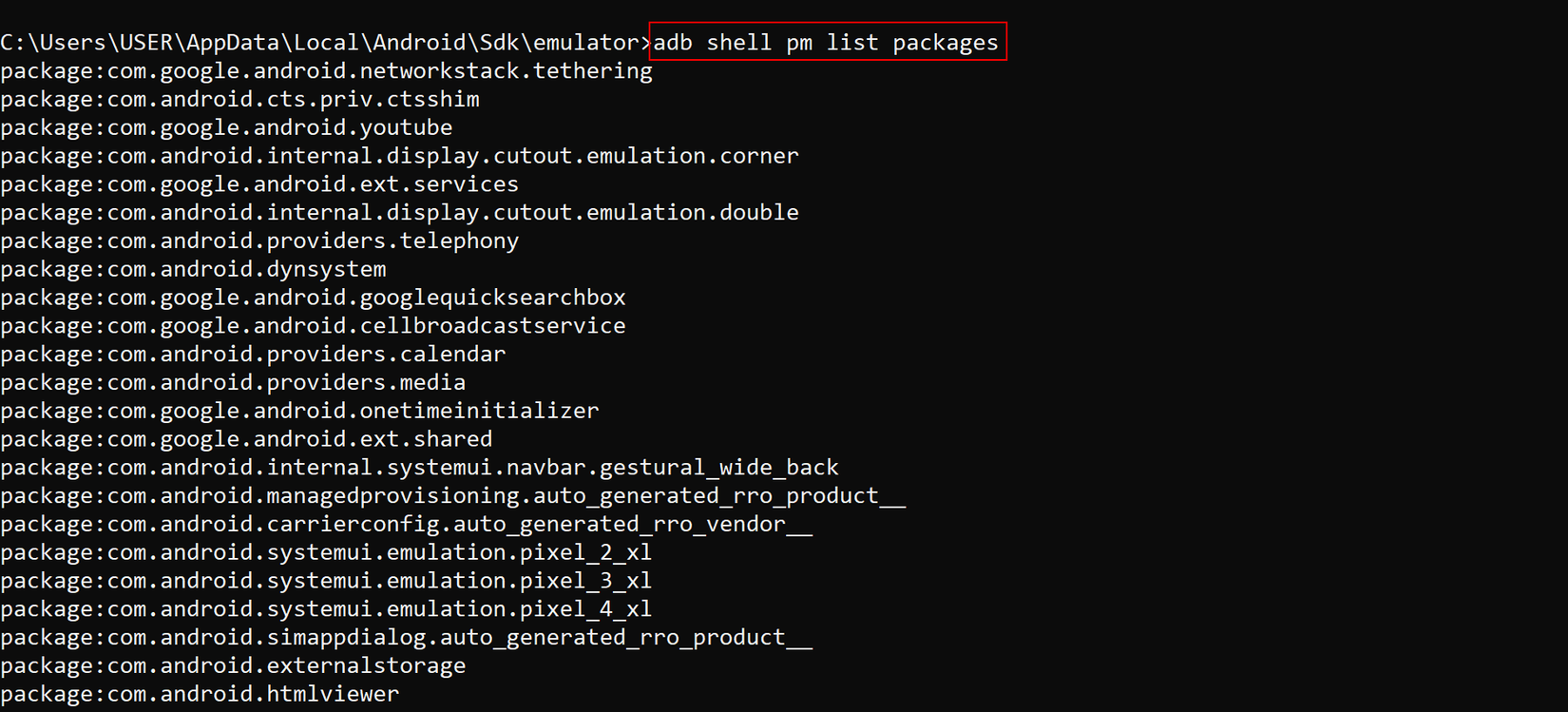Select the cutout.emulation.double package line

[399, 212]
